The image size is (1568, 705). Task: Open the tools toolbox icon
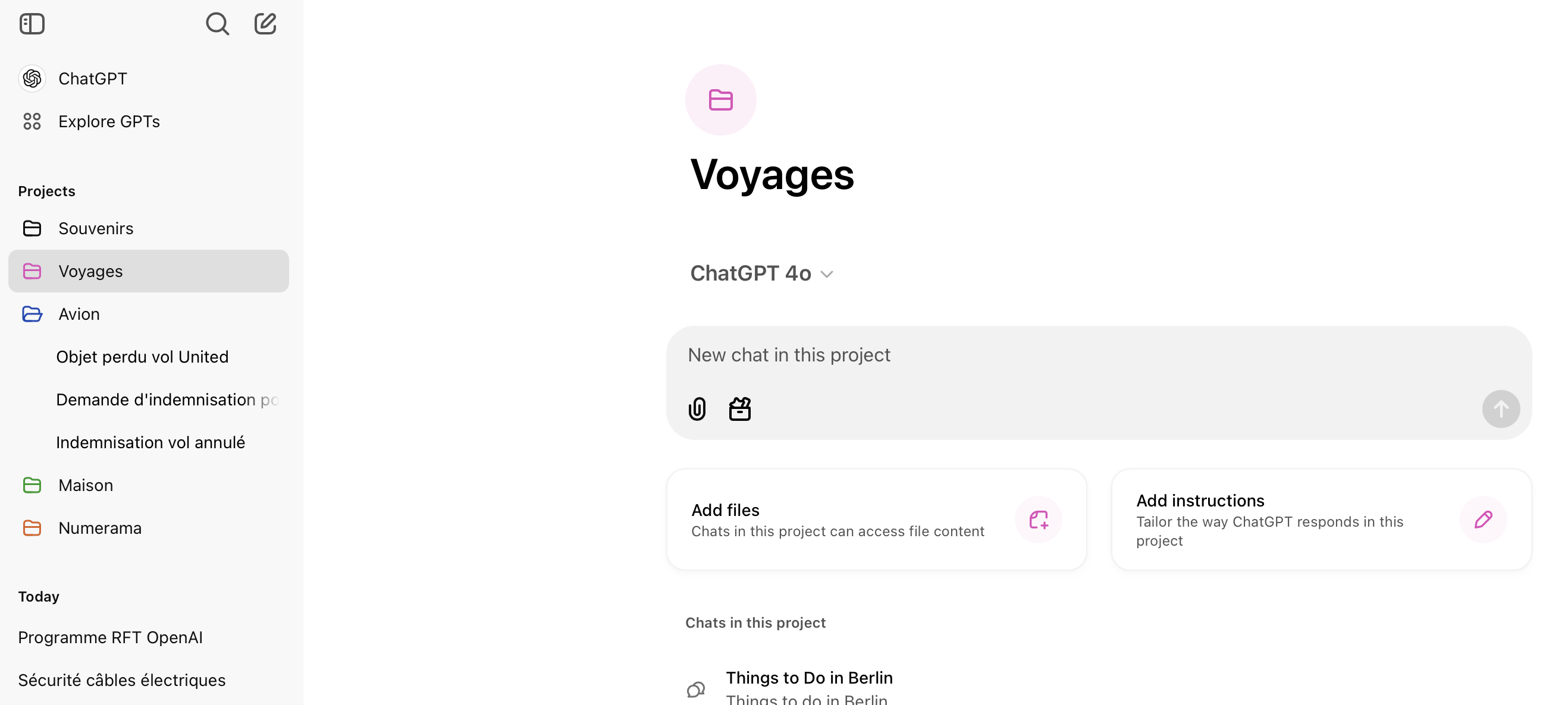click(x=739, y=409)
